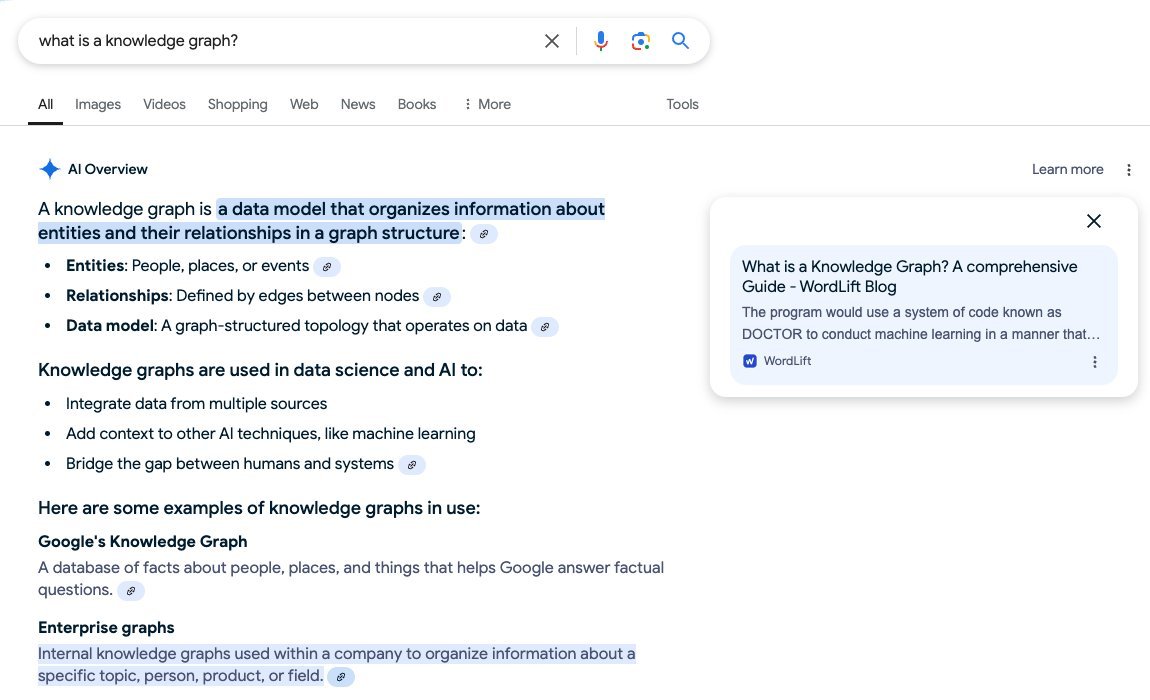Open source link after Enterprise graphs description
1150x700 pixels.
pos(341,677)
